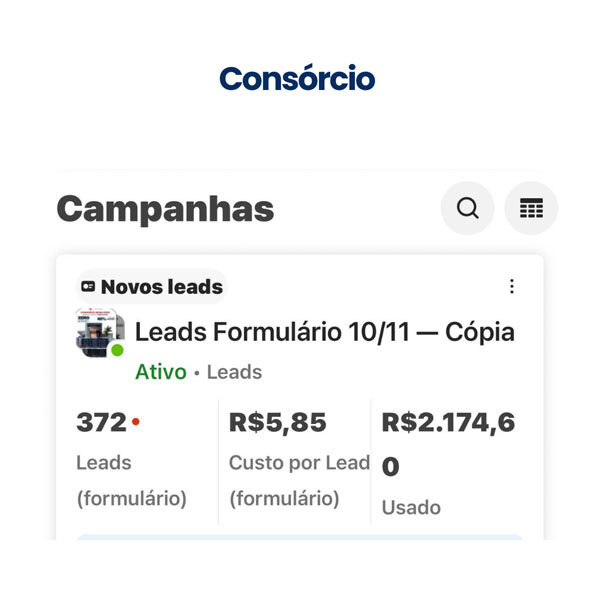600x600 pixels.
Task: Select the R$2.174,60 amount spent value
Action: coord(448,443)
